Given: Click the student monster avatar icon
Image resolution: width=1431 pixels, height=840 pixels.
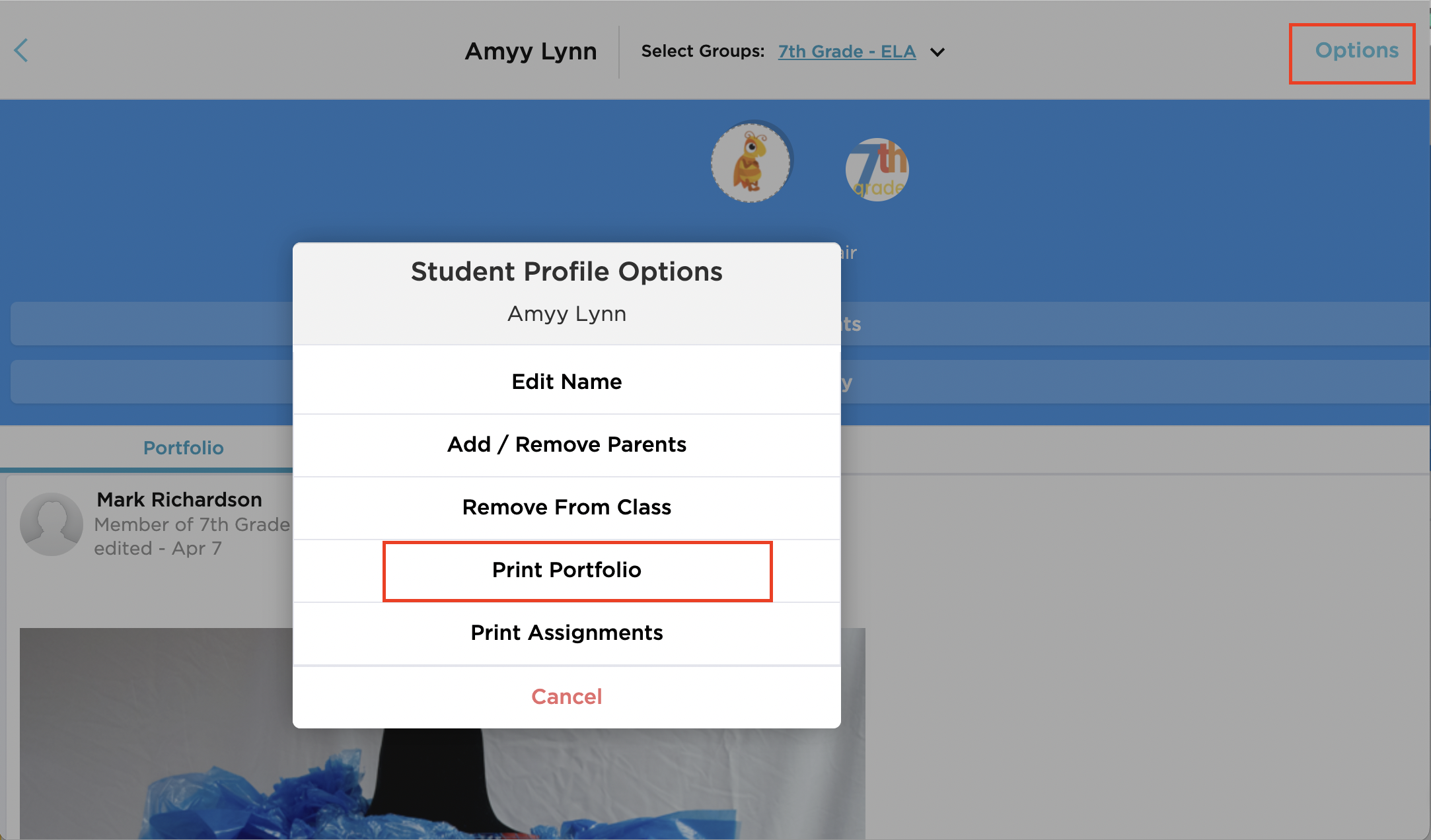Looking at the screenshot, I should [x=751, y=162].
